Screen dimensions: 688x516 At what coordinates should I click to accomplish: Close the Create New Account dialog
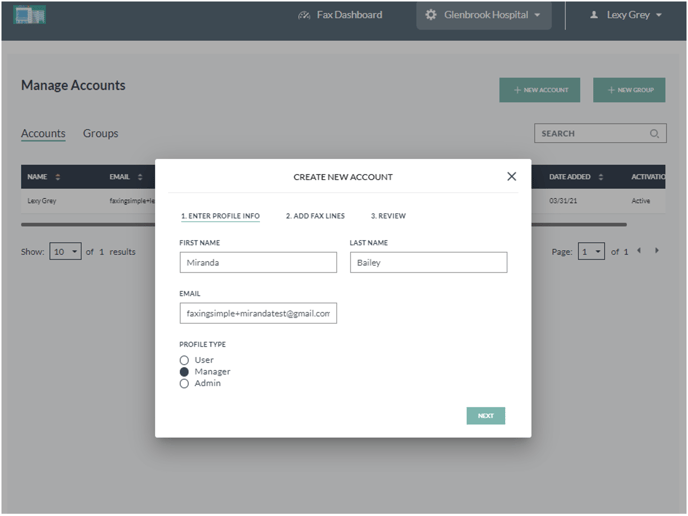point(511,176)
